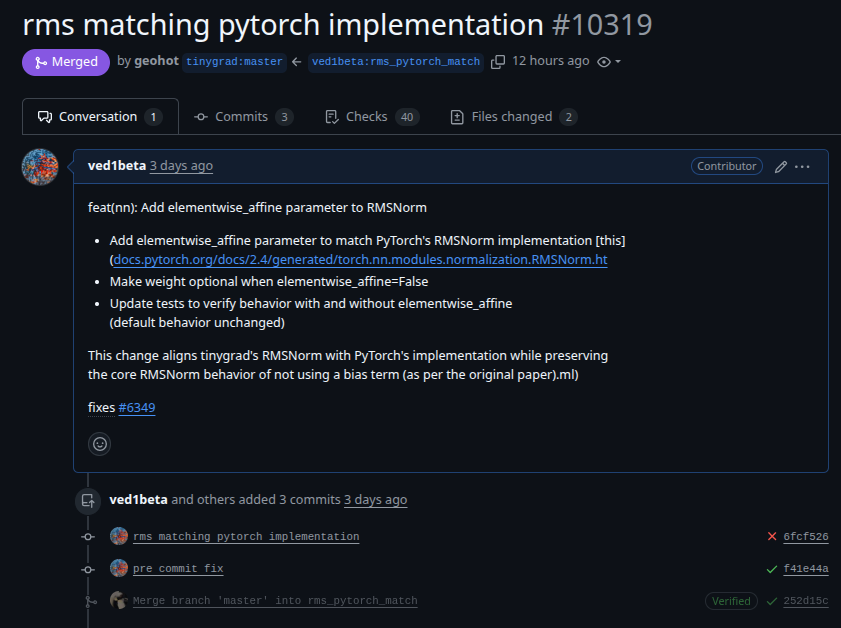Edit the comment with the pencil icon

pyautogui.click(x=781, y=167)
